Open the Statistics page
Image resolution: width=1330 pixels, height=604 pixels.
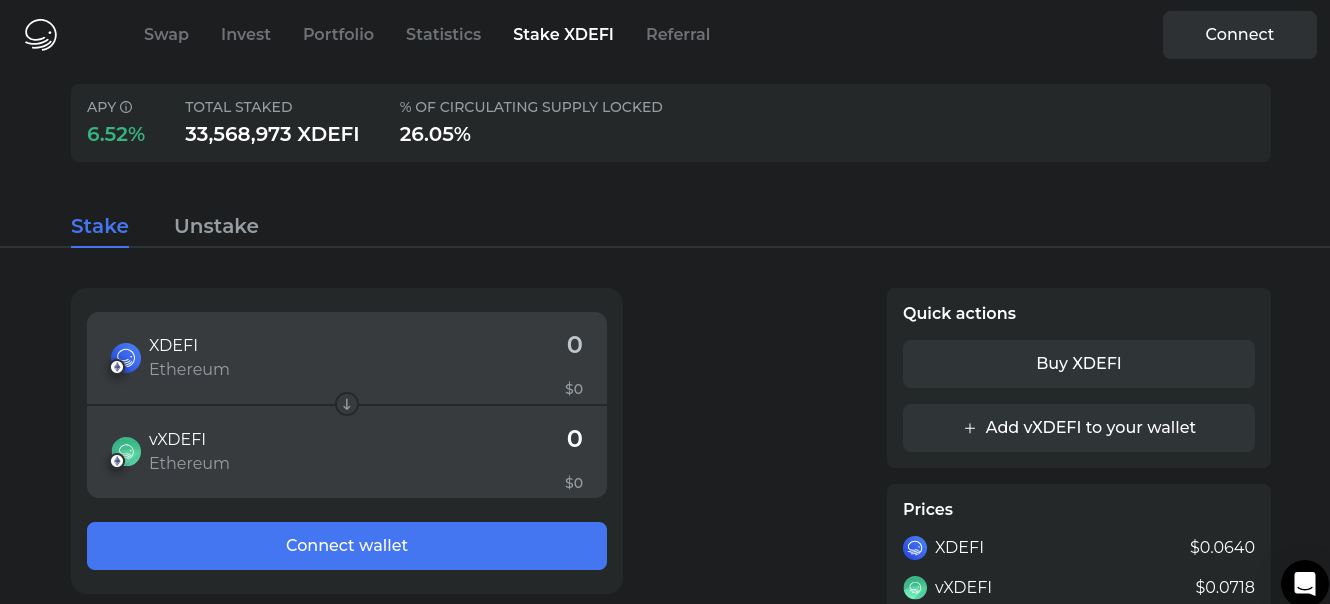tap(443, 34)
